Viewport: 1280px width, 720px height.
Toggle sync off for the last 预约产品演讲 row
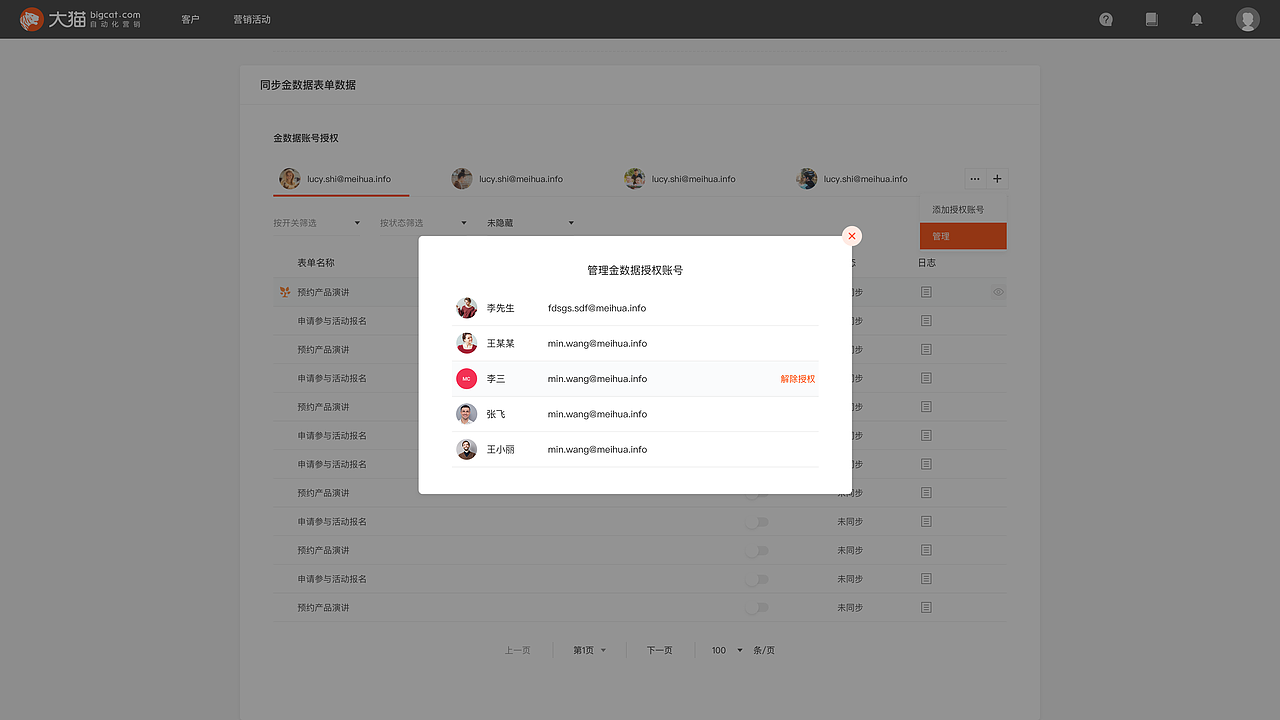[x=757, y=607]
